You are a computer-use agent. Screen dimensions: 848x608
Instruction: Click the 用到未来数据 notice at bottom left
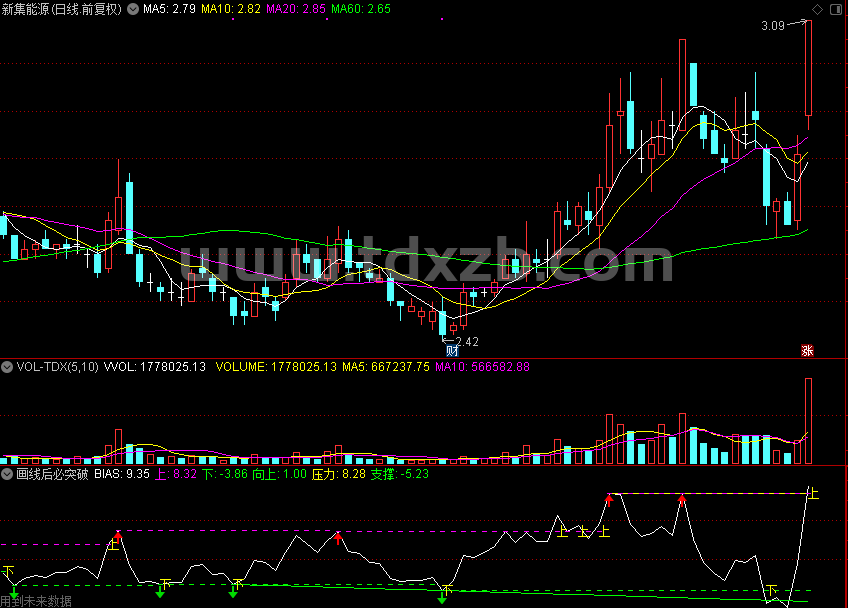[x=36, y=601]
